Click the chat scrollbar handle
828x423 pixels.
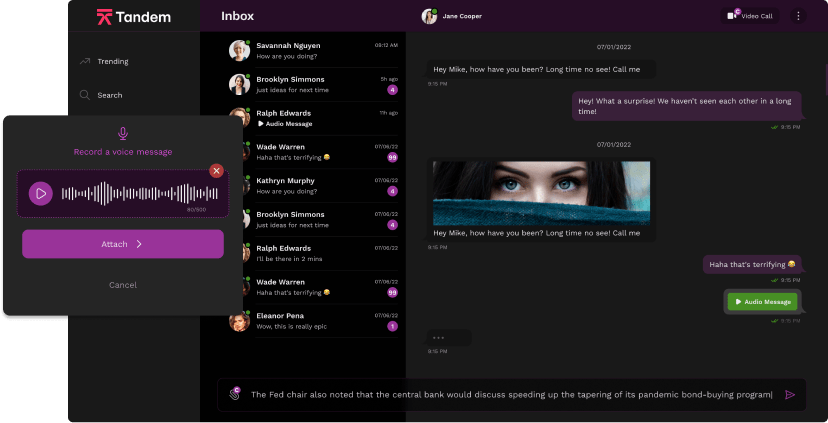[826, 79]
